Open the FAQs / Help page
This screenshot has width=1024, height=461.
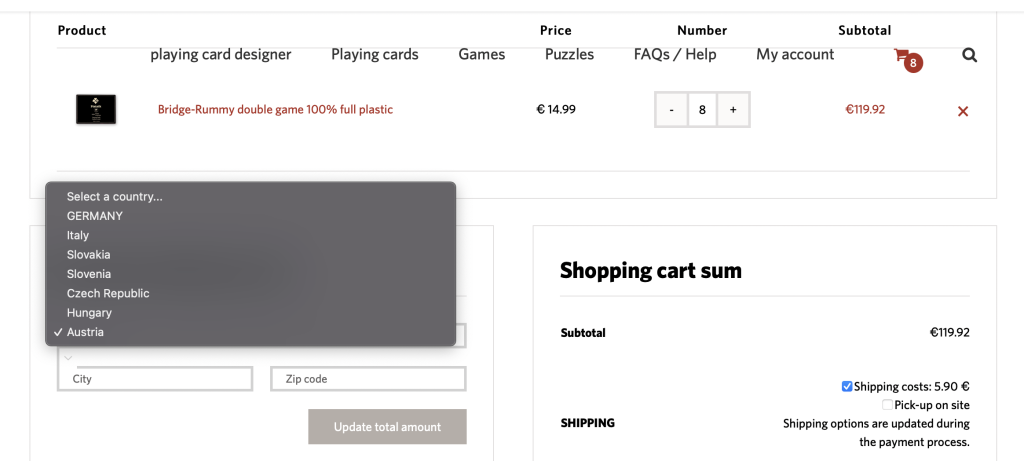click(x=675, y=55)
